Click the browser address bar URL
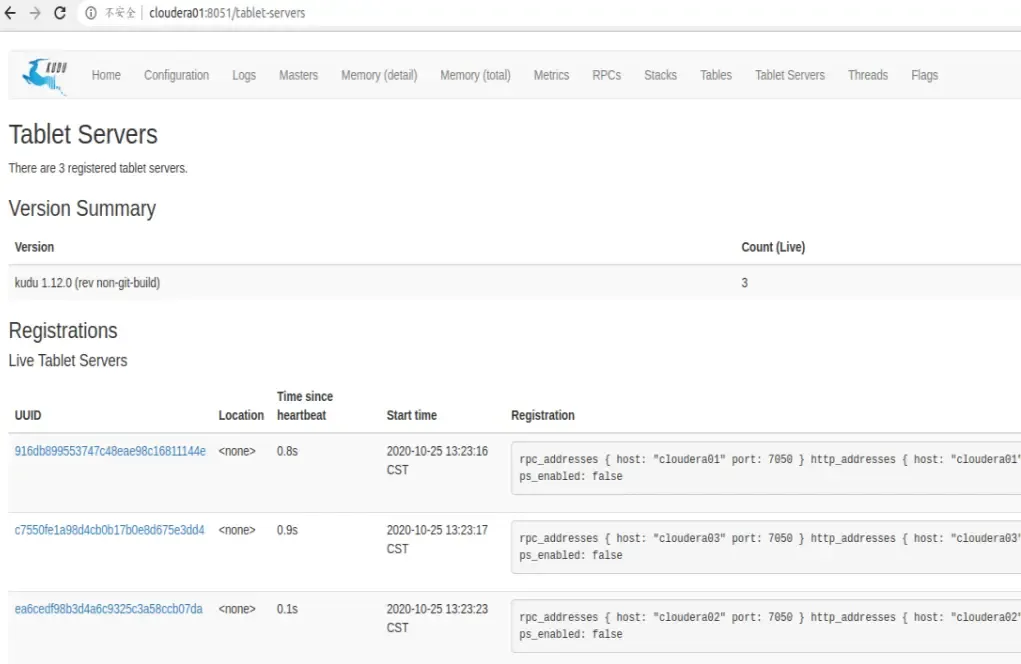1021x664 pixels. (x=227, y=13)
